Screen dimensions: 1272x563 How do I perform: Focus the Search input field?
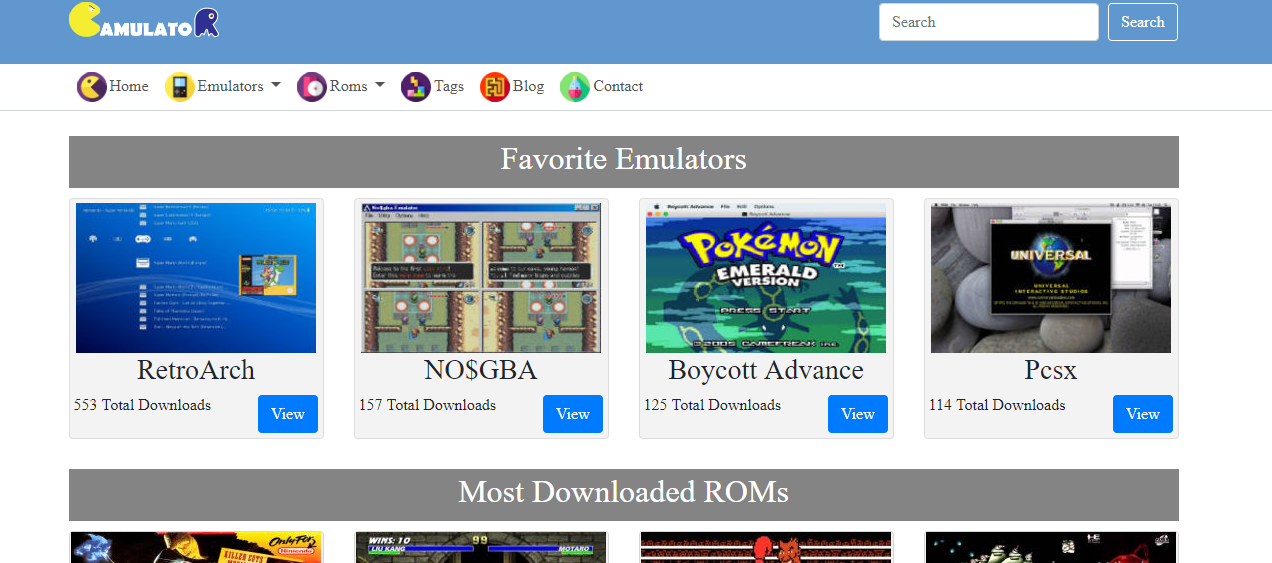[989, 22]
